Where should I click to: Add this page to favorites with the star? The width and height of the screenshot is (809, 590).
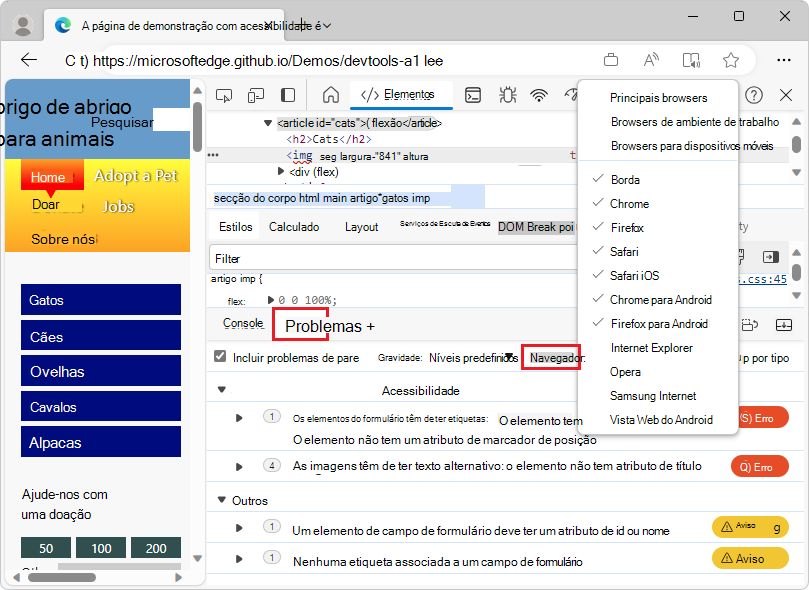tap(731, 60)
